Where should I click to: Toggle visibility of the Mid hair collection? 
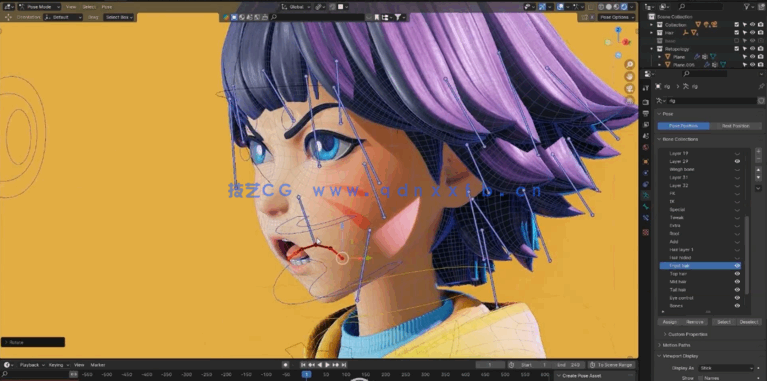click(737, 282)
